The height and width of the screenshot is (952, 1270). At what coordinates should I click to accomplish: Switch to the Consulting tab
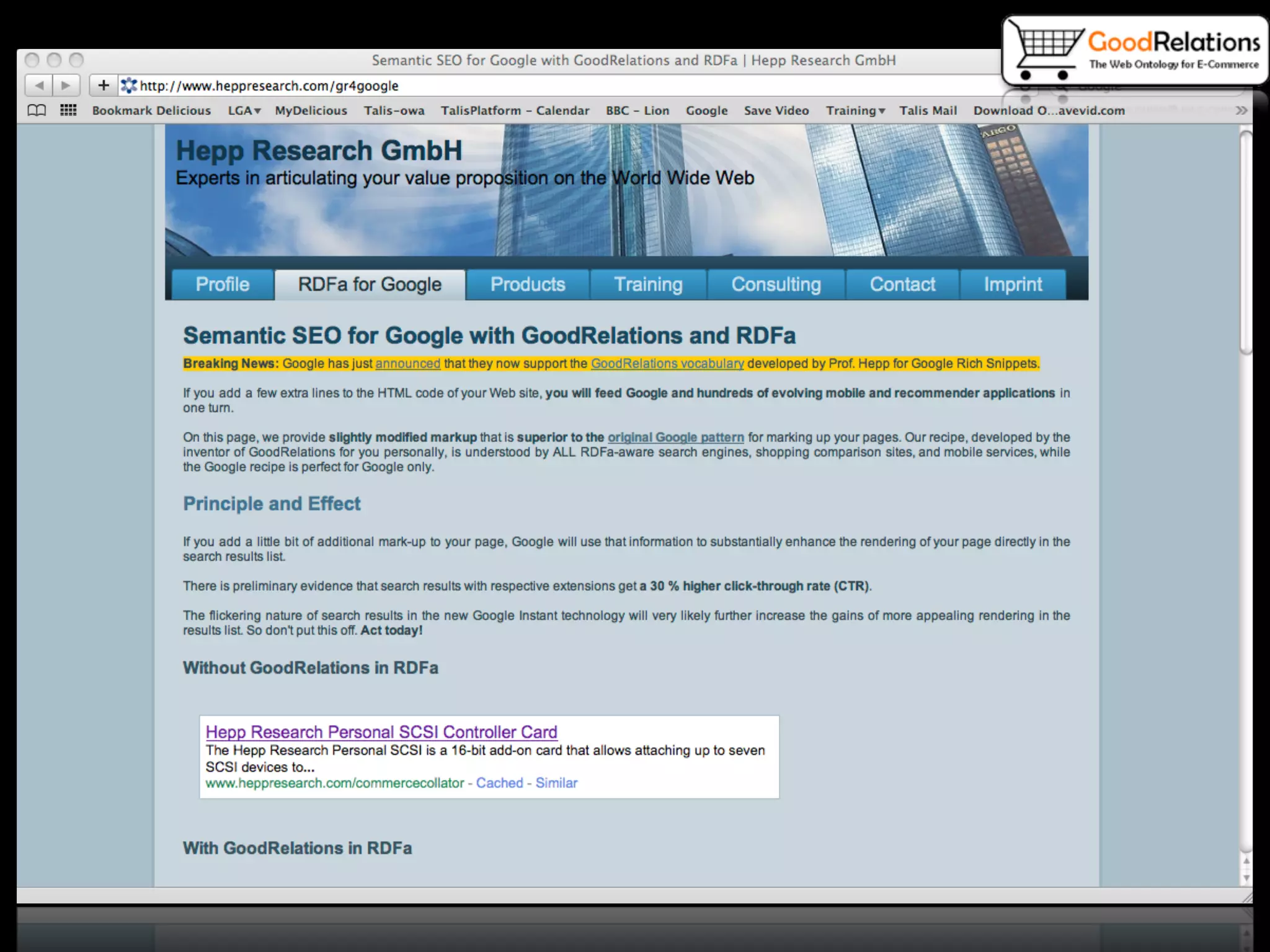[x=776, y=284]
